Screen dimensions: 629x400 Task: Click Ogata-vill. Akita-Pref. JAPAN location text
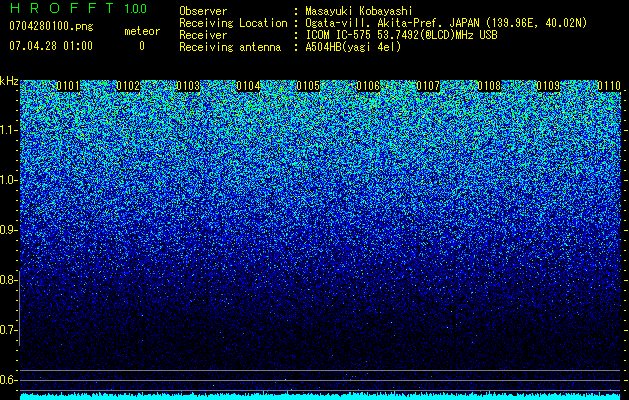pos(446,23)
